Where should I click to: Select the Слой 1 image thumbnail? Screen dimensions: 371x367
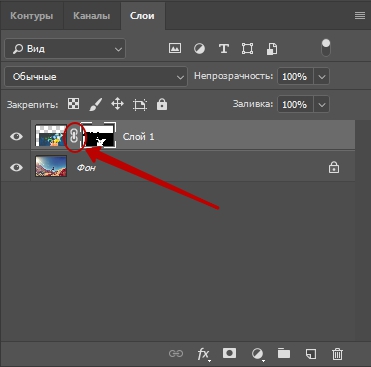click(51, 135)
